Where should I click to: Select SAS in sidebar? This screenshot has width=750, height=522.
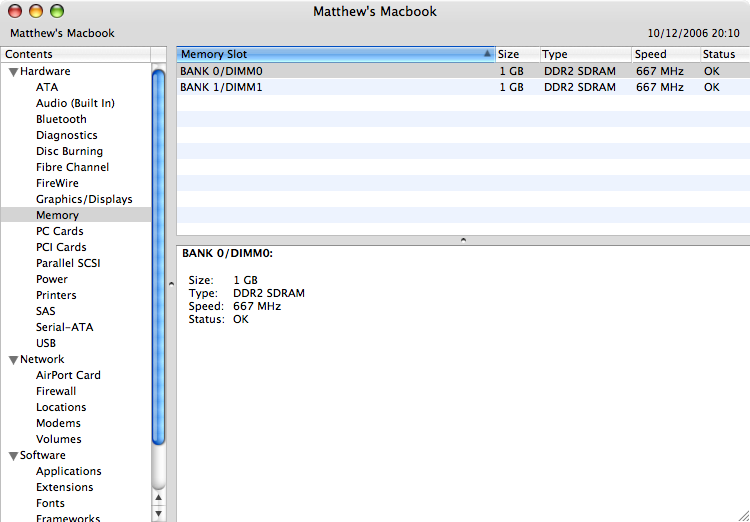(x=45, y=311)
